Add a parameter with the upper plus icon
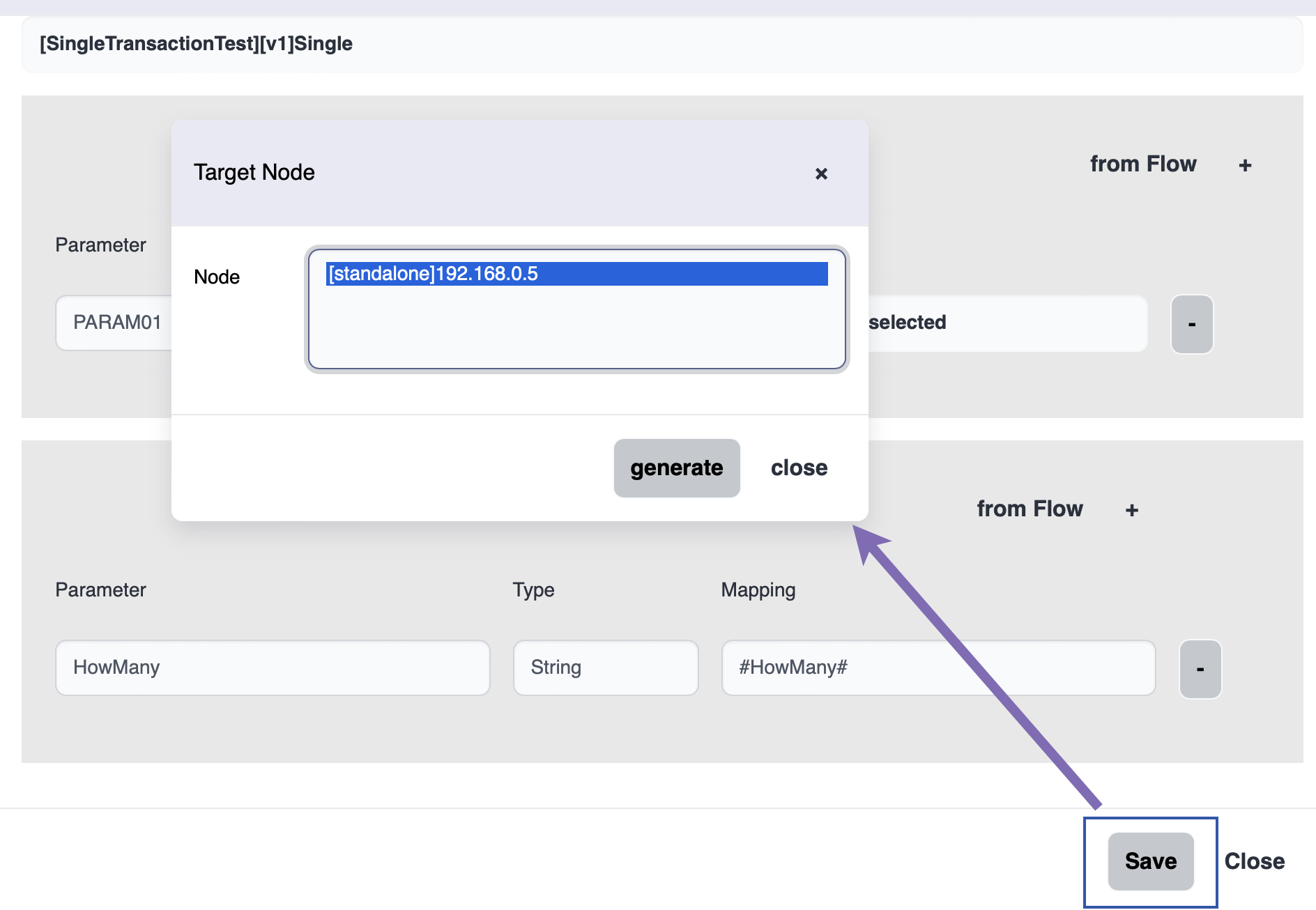 [x=1245, y=165]
